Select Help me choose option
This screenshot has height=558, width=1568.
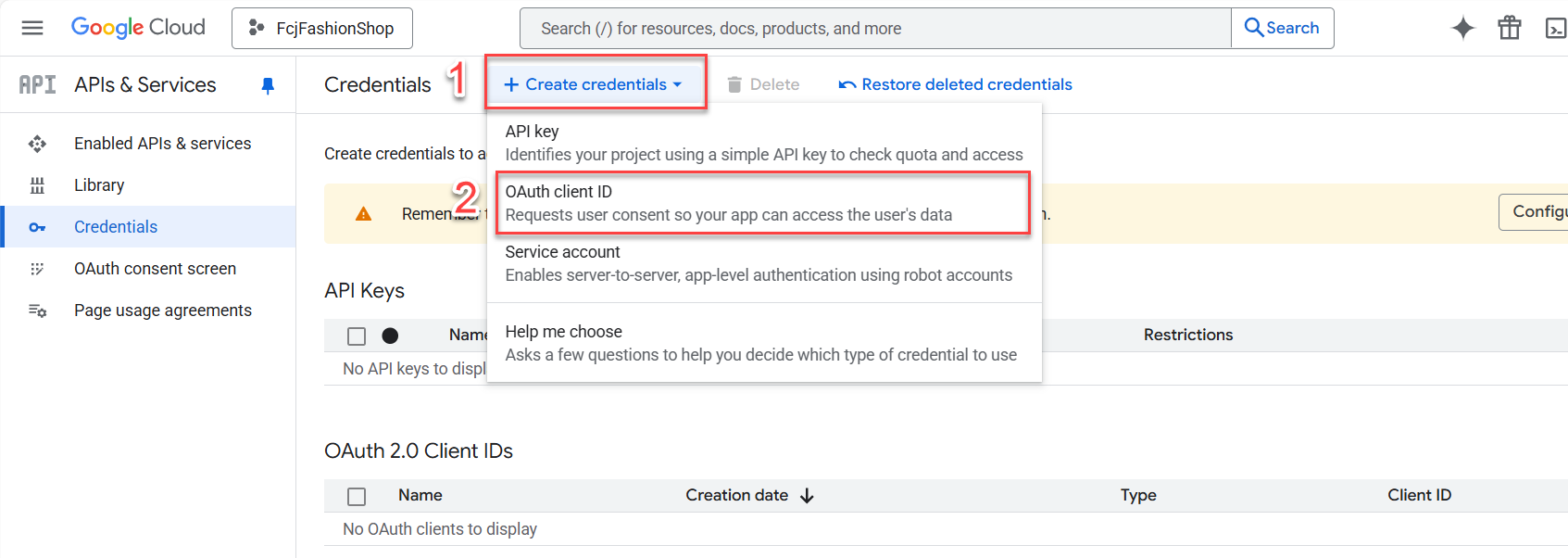(x=764, y=343)
